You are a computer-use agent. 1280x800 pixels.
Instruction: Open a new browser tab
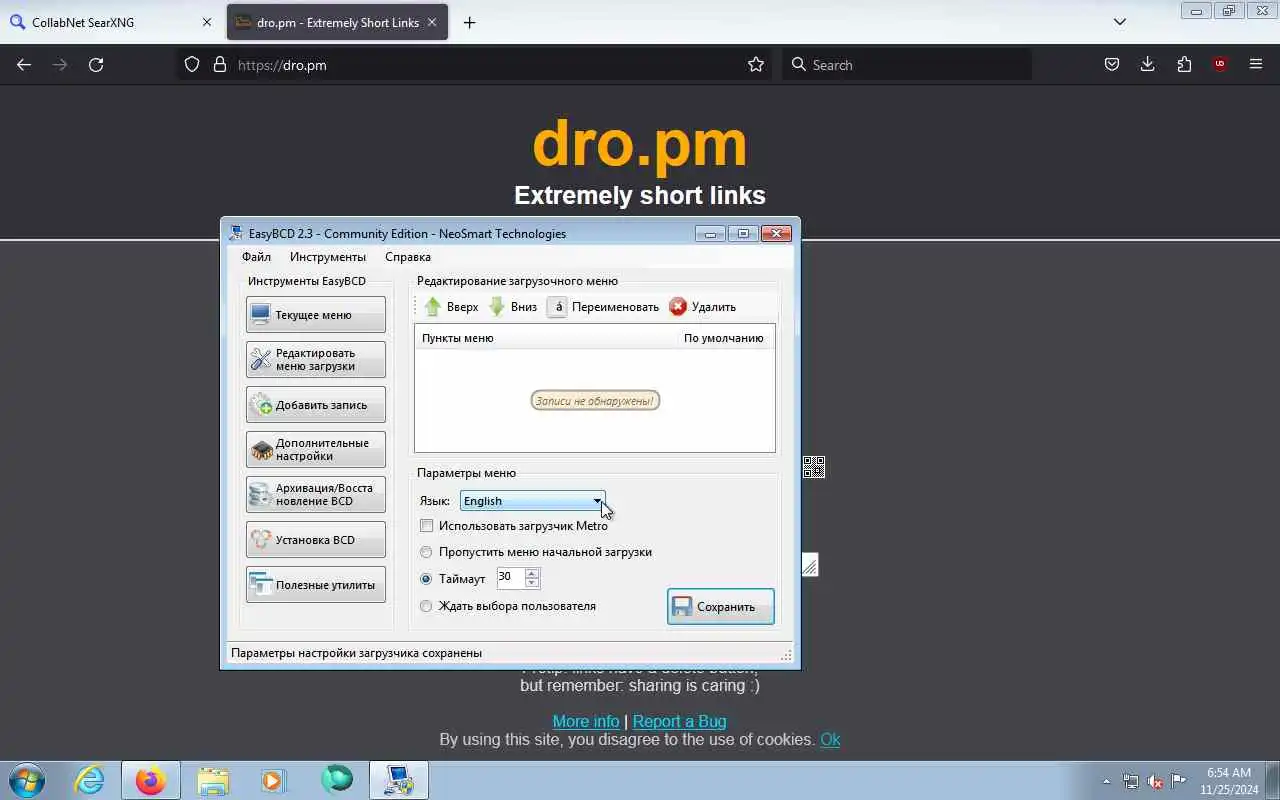(469, 22)
